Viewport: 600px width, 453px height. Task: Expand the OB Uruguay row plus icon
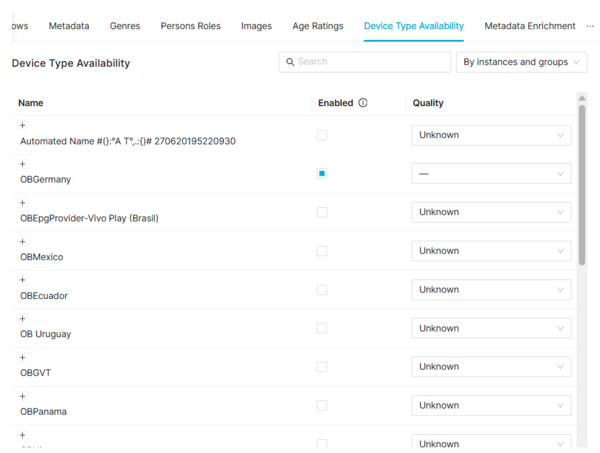point(23,319)
